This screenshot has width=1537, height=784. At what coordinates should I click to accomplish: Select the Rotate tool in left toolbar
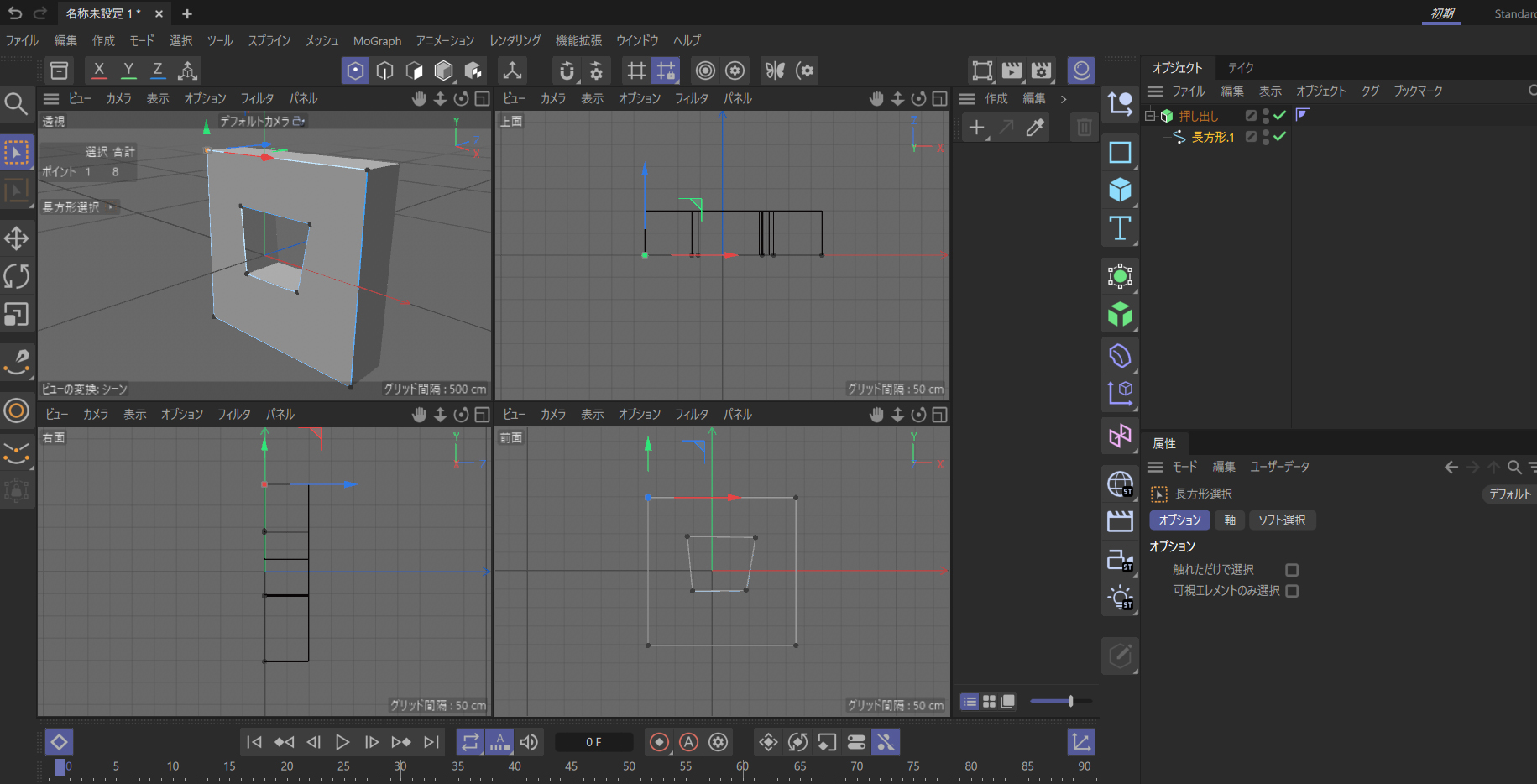tap(17, 276)
